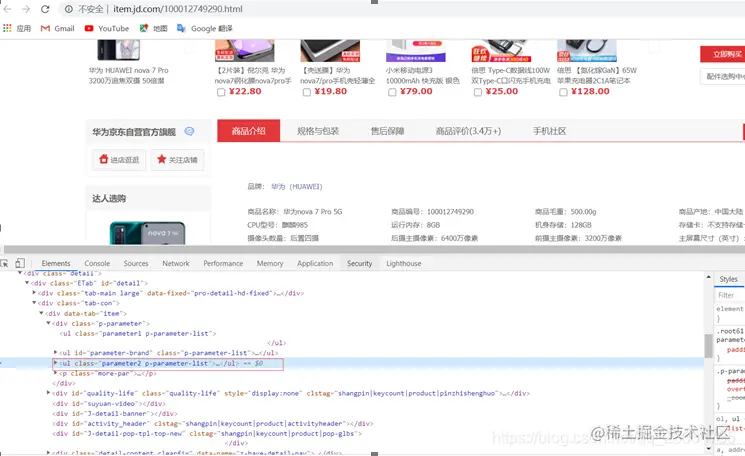Select the div id activity_header node
This screenshot has height=456, width=745.
212,423
